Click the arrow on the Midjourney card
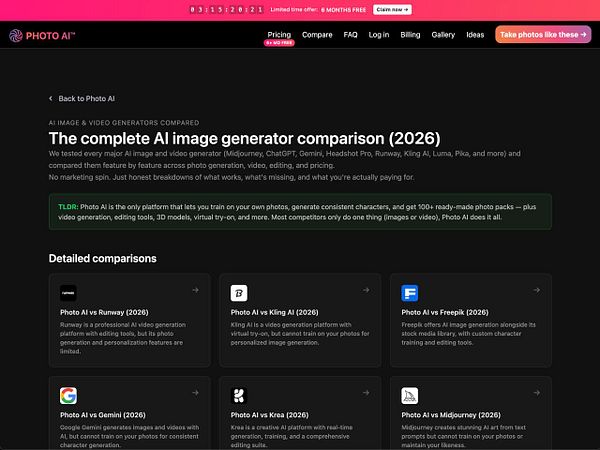 [537, 393]
